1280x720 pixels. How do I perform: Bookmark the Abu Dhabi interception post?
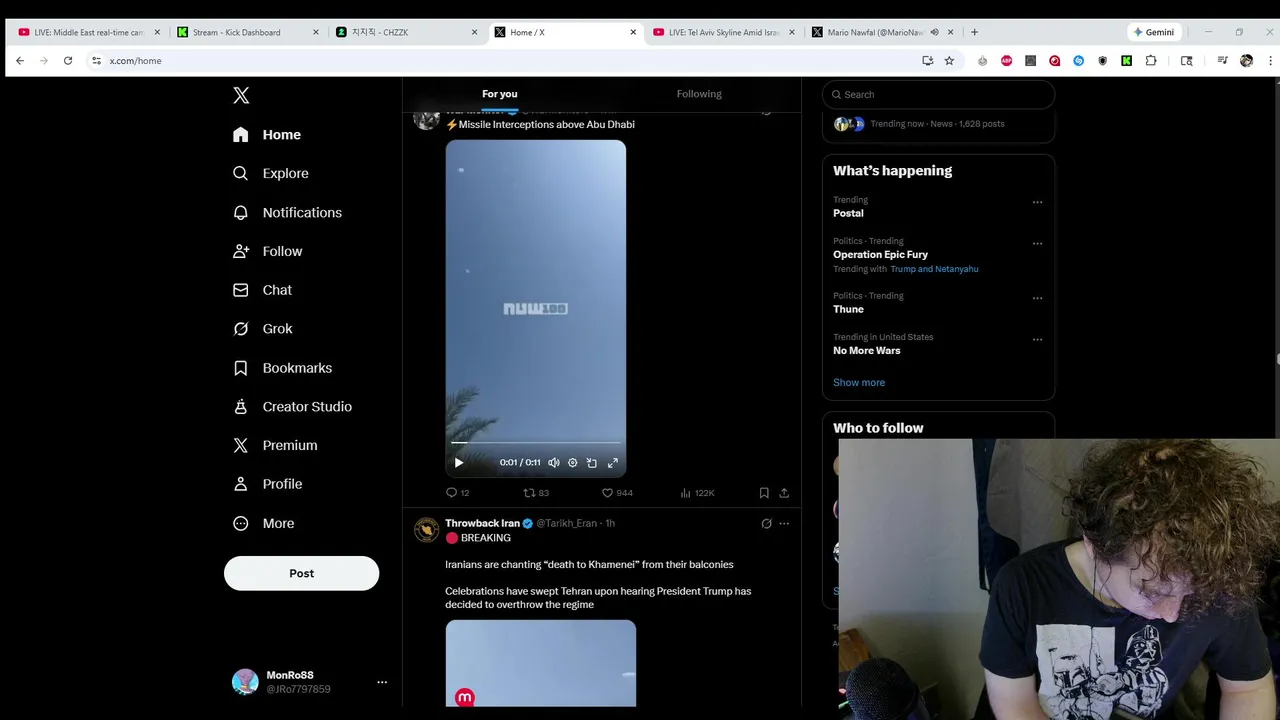(764, 493)
